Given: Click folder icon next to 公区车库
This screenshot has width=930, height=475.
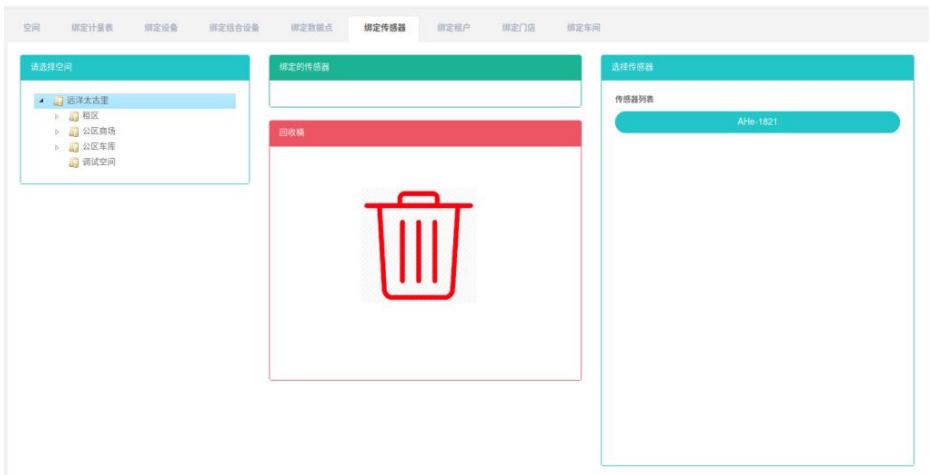Looking at the screenshot, I should [x=74, y=146].
